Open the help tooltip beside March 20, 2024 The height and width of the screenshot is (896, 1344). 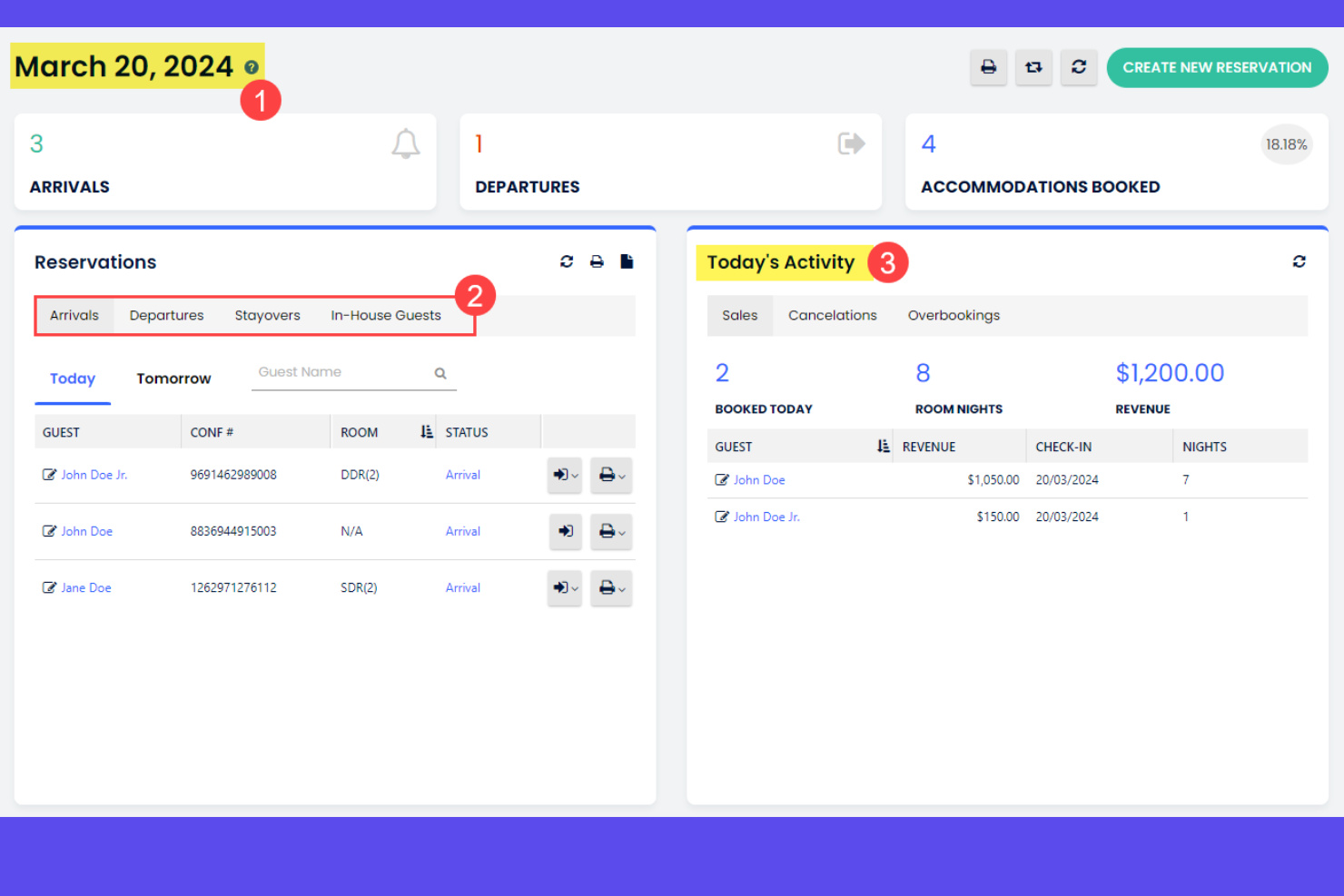tap(252, 66)
